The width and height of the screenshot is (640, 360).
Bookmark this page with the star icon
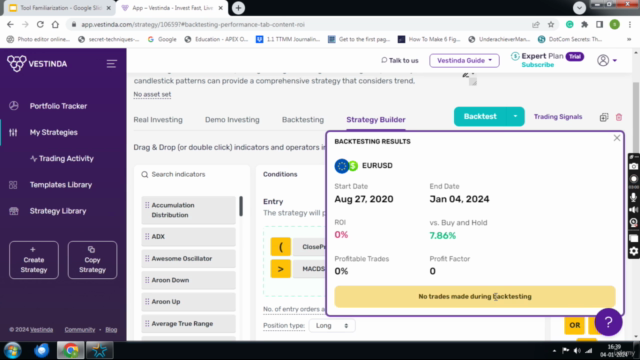pos(551,24)
